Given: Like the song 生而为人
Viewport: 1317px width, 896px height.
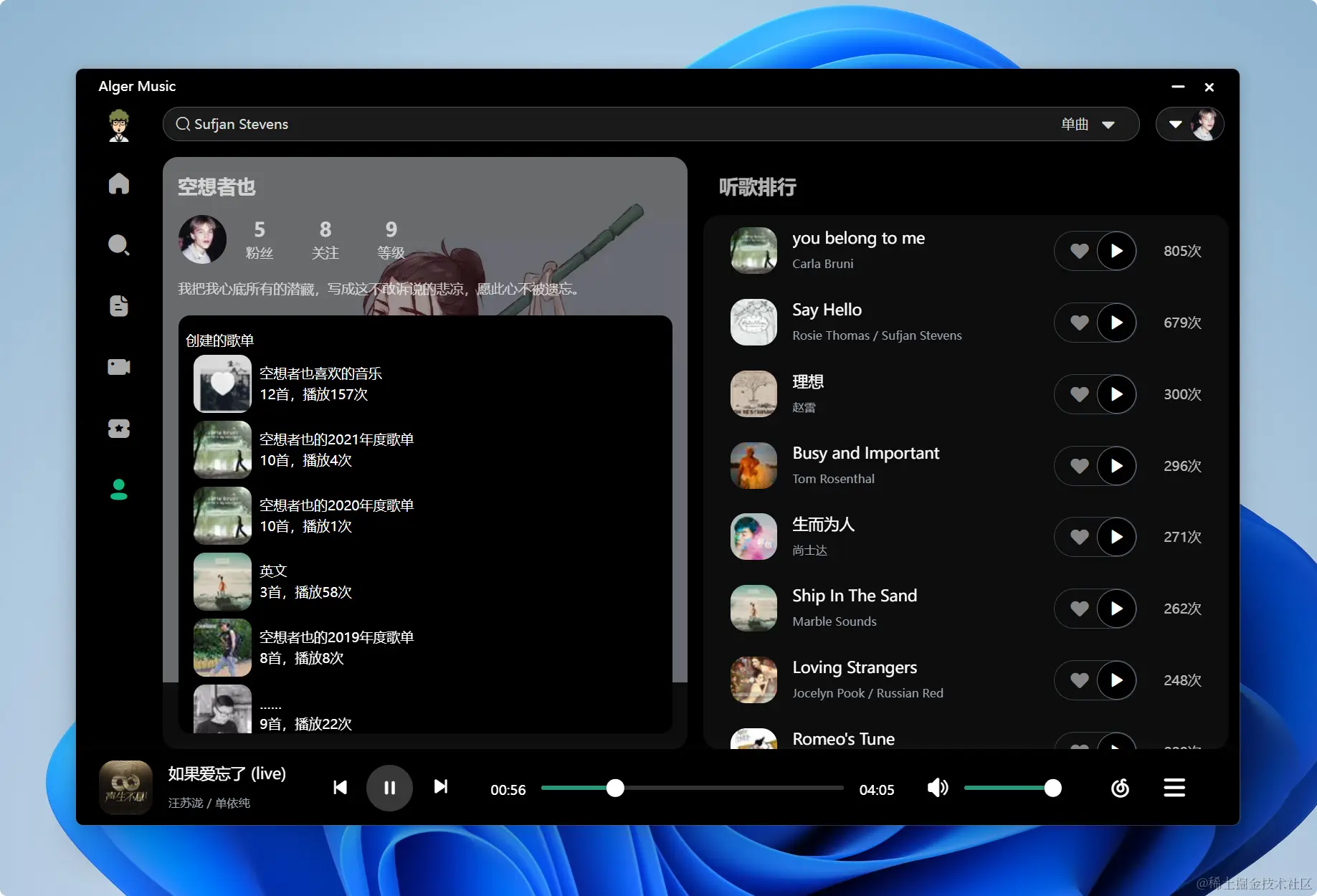Looking at the screenshot, I should (x=1079, y=537).
